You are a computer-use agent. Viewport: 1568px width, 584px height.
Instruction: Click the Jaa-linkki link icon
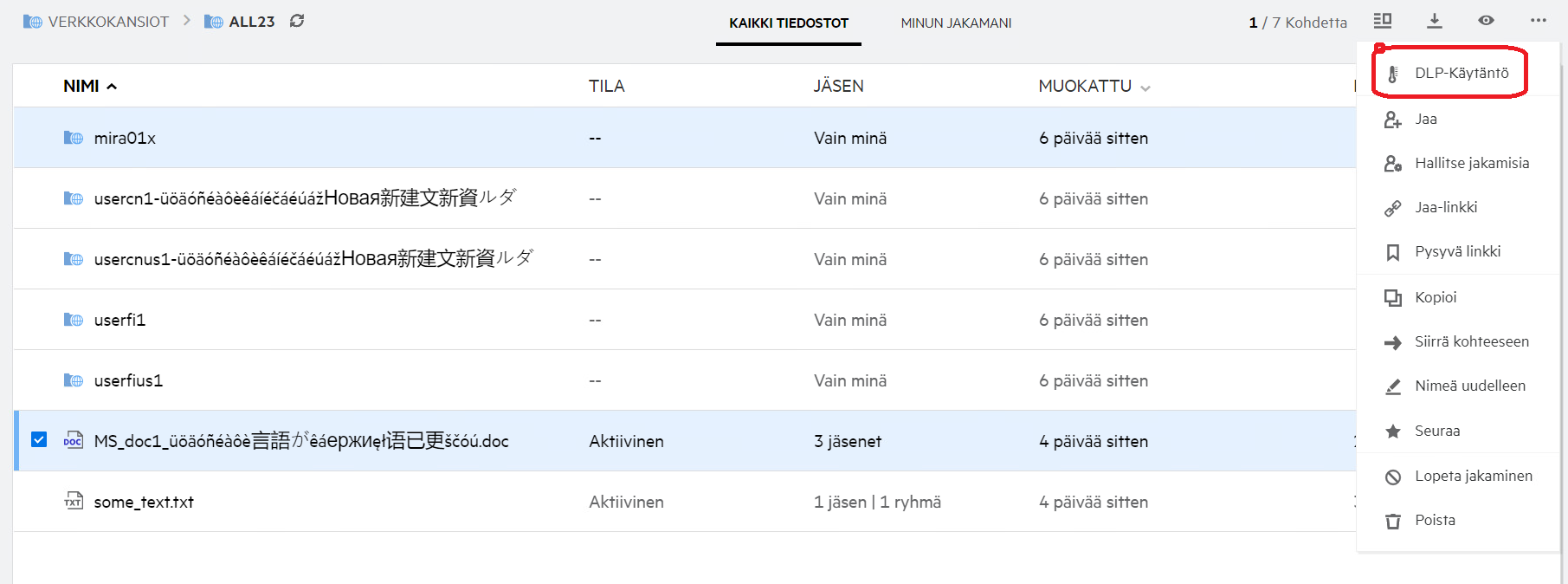[1393, 208]
